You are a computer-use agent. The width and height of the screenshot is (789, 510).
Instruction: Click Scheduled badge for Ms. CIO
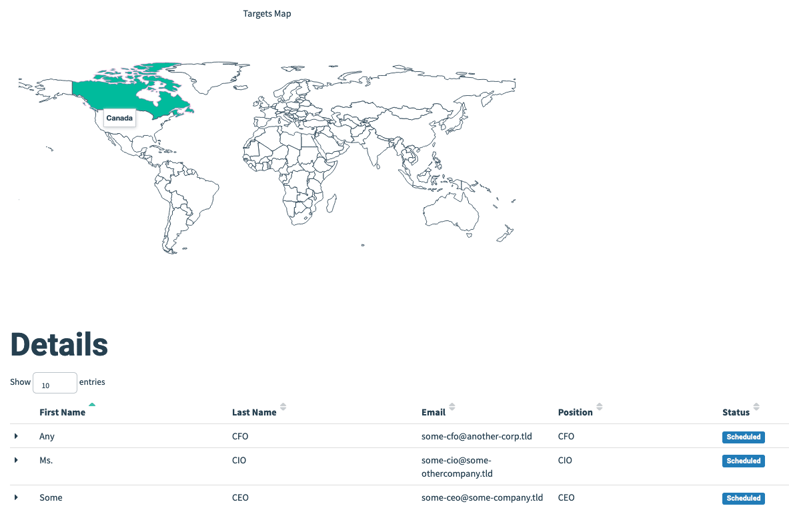click(x=743, y=461)
